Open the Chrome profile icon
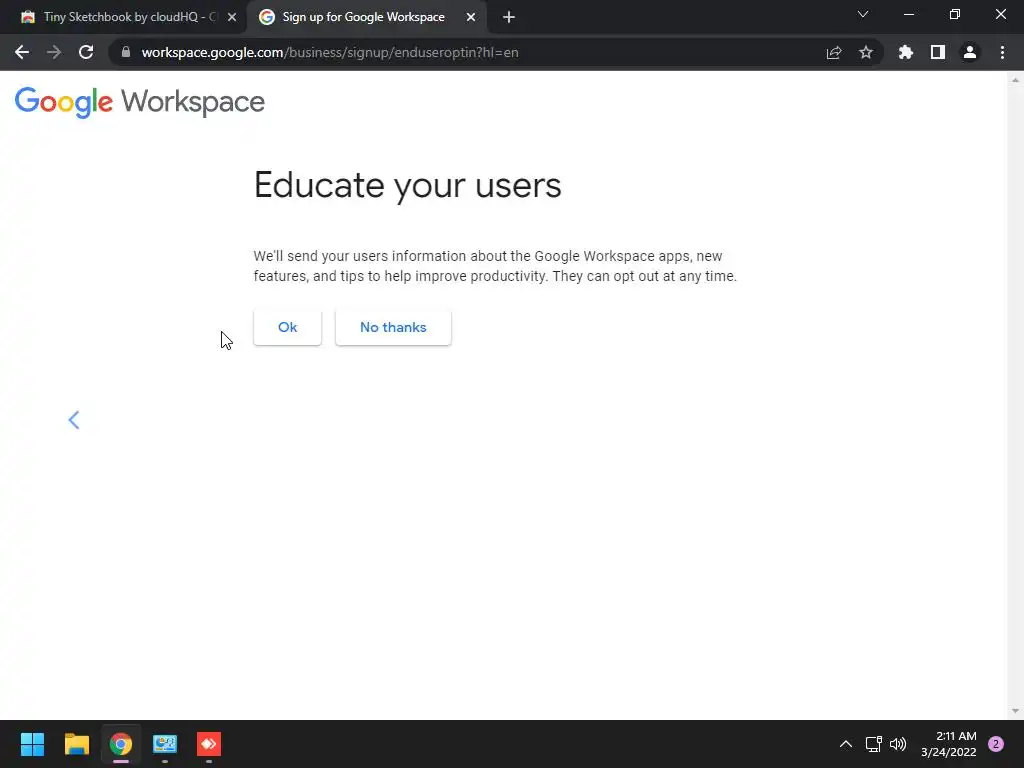1024x768 pixels. click(x=970, y=52)
